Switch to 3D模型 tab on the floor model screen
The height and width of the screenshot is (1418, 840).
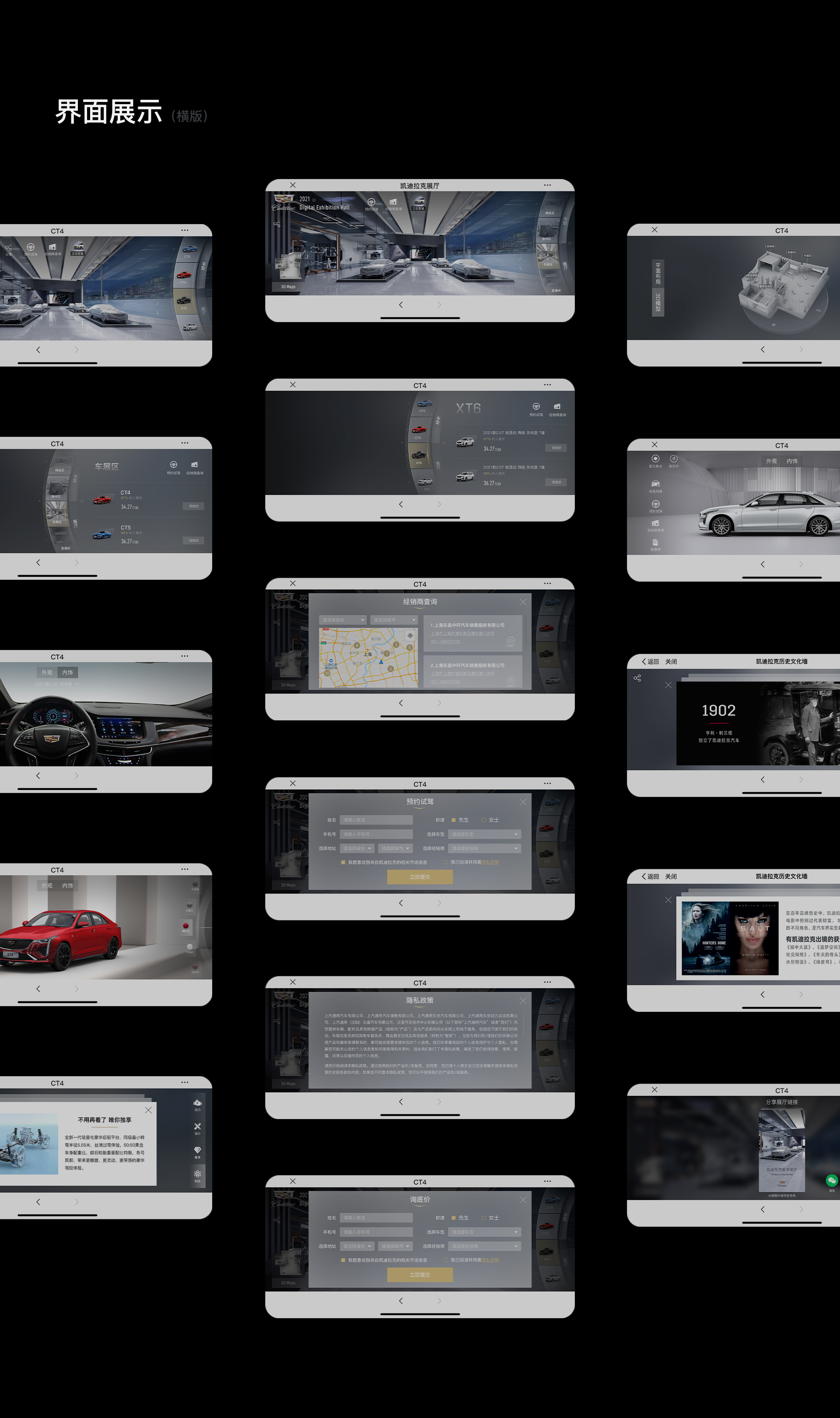[658, 303]
